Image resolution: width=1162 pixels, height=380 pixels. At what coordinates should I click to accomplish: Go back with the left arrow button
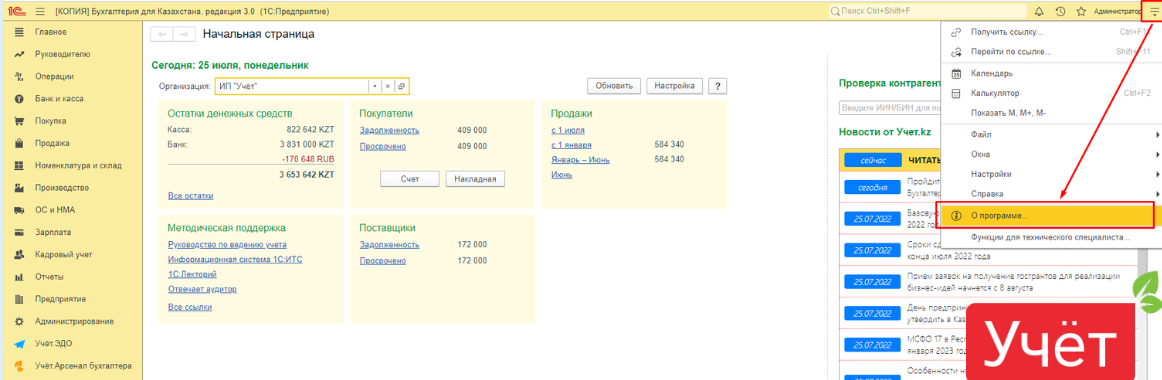click(x=162, y=34)
